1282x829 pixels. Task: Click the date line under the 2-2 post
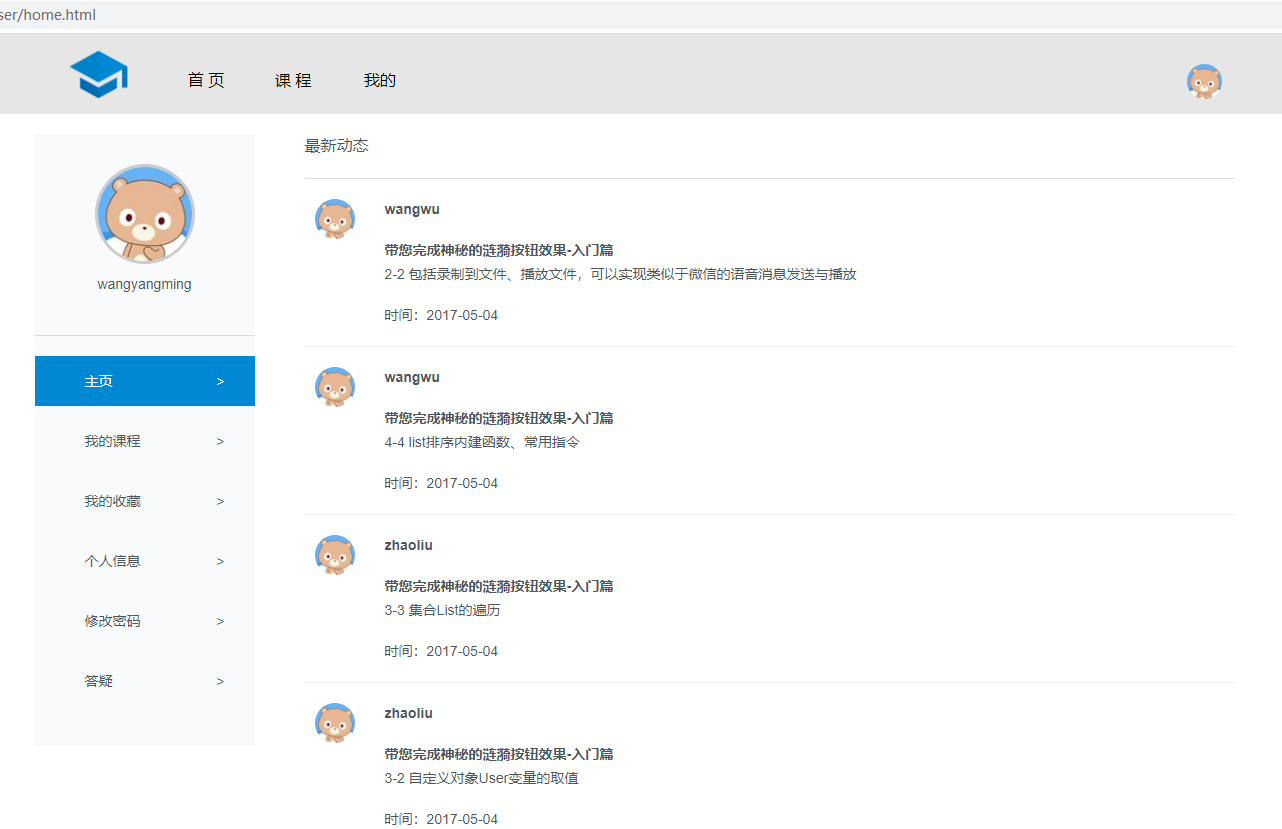point(441,315)
